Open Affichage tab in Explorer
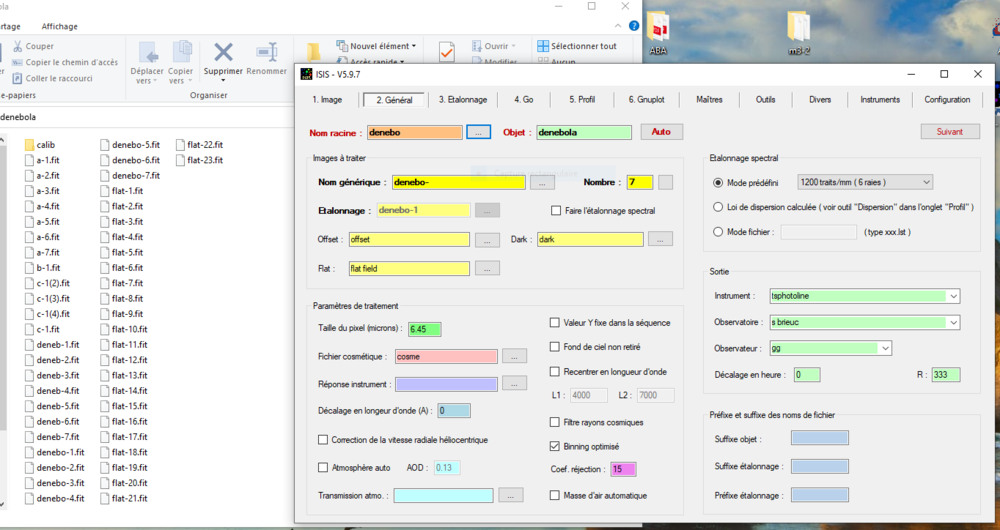Viewport: 1000px width, 530px height. [60, 26]
